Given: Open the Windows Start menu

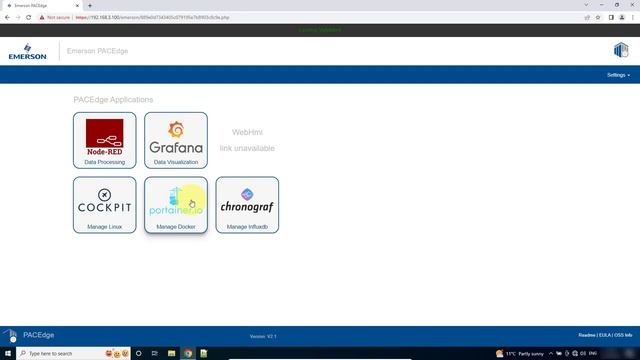Looking at the screenshot, I should [x=8, y=353].
